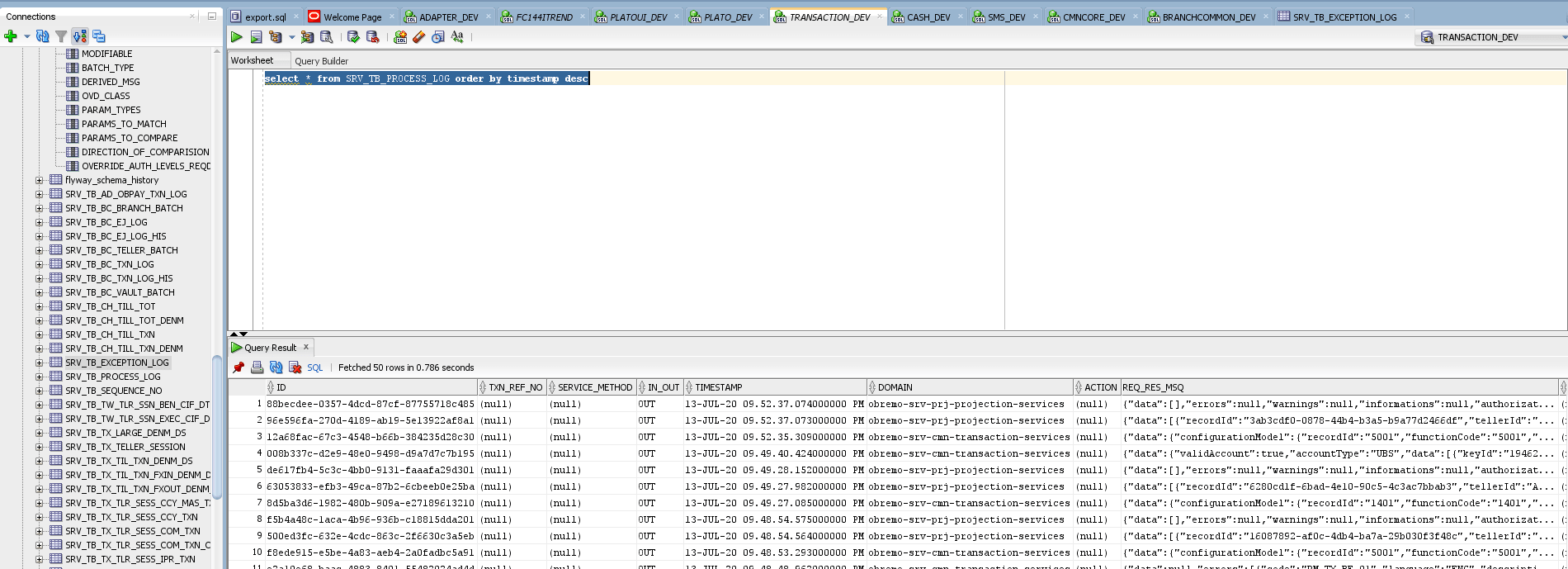
Task: Sort by the ID column header
Action: tap(371, 387)
